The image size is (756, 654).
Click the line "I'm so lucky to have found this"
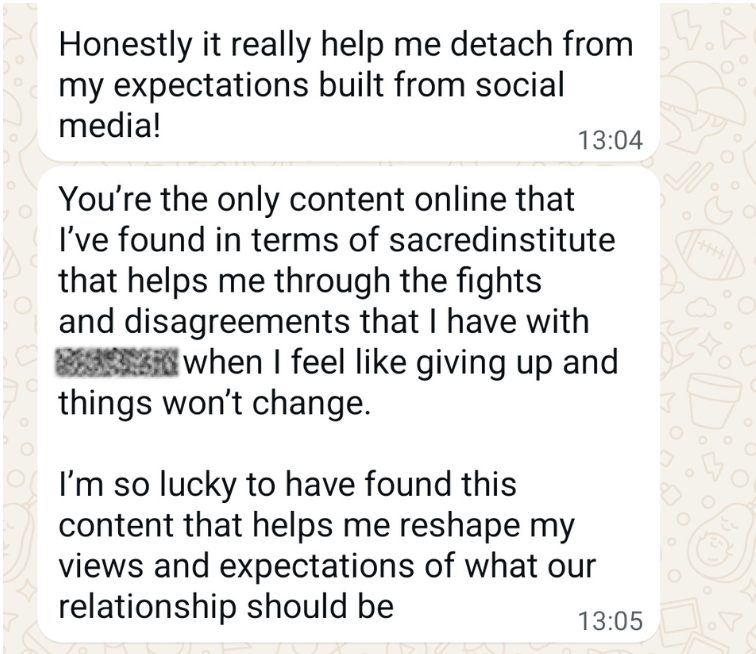point(288,485)
